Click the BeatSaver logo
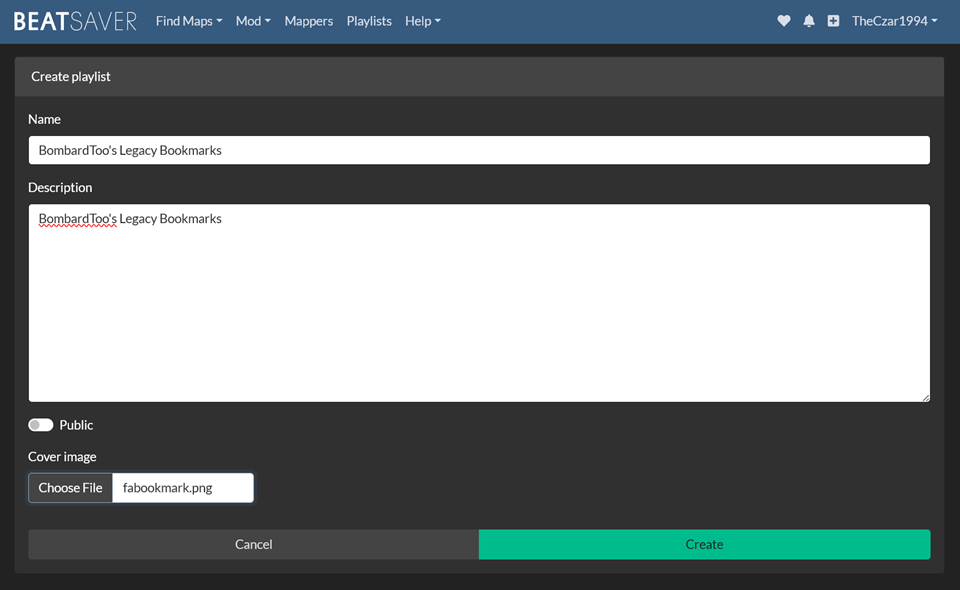This screenshot has width=960, height=590. pos(75,21)
